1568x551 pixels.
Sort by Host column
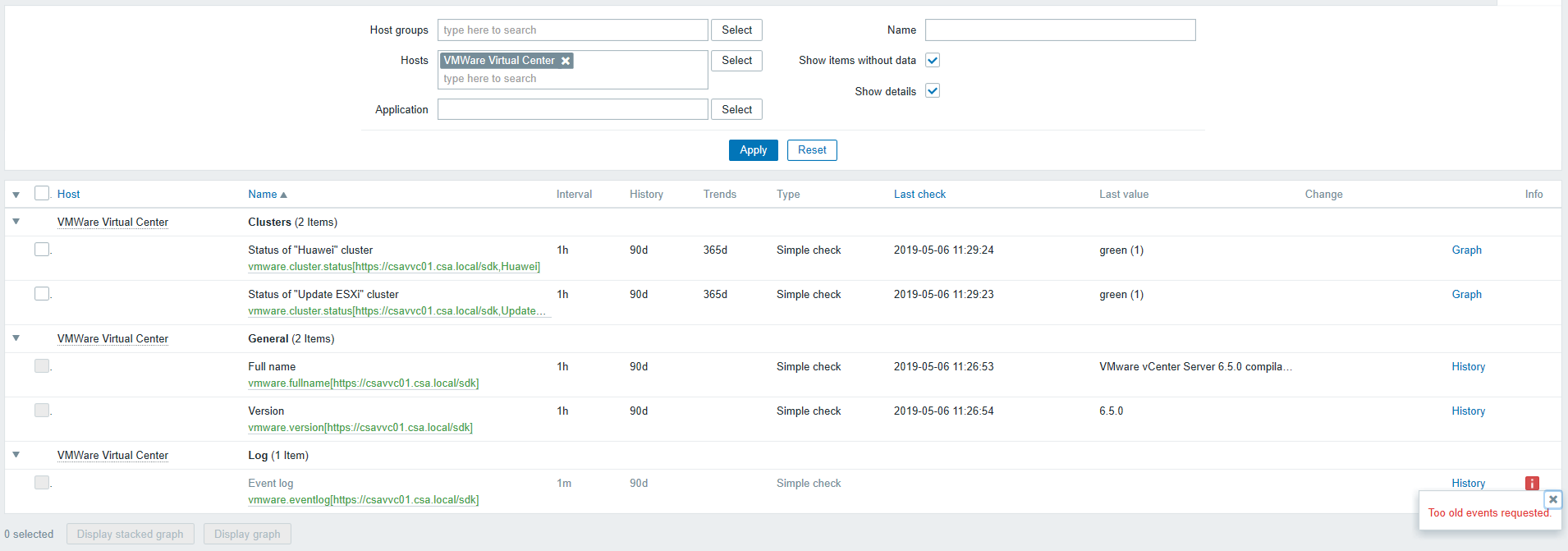pos(68,195)
